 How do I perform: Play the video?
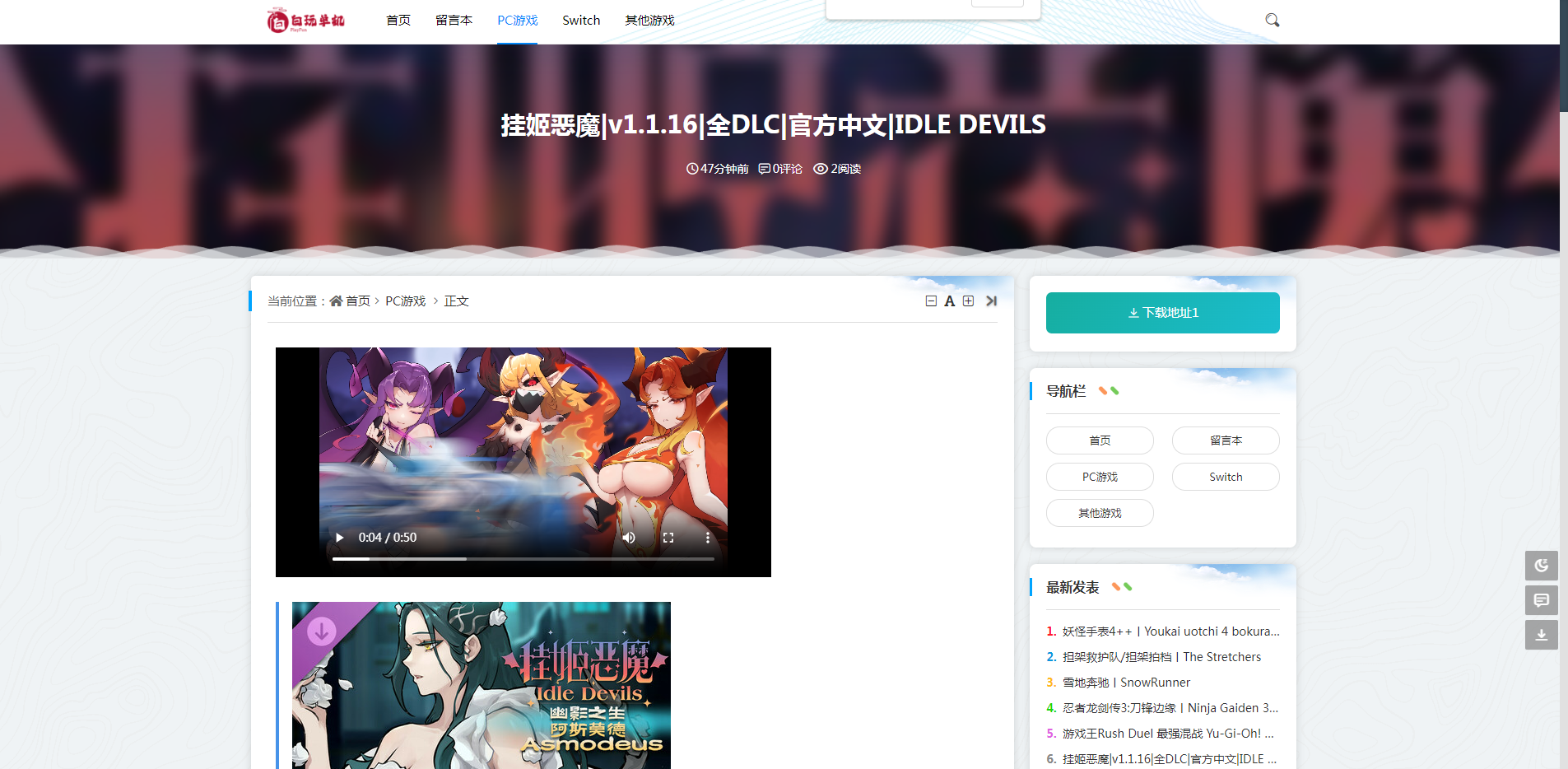(339, 538)
